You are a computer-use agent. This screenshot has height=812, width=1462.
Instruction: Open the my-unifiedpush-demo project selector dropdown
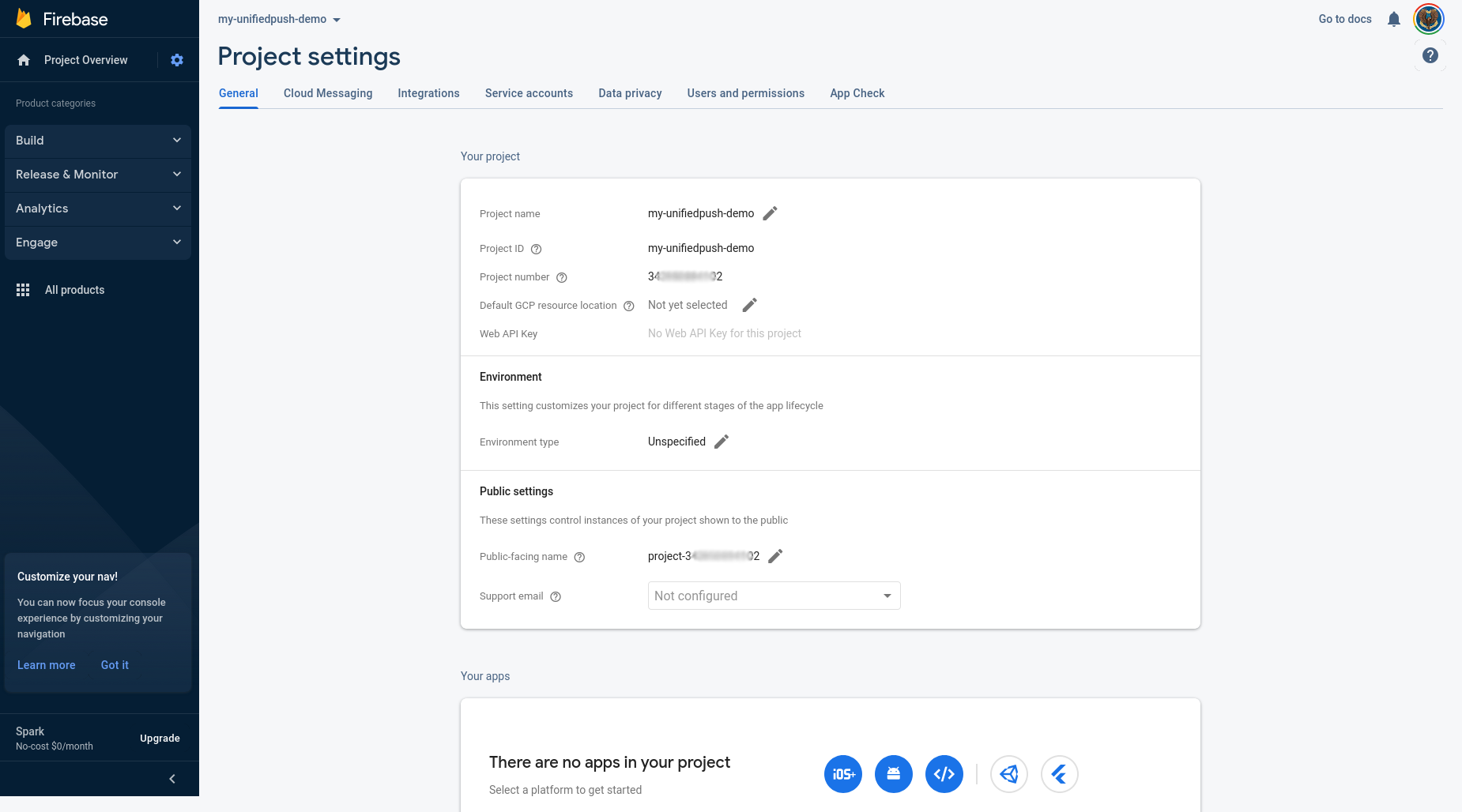280,19
